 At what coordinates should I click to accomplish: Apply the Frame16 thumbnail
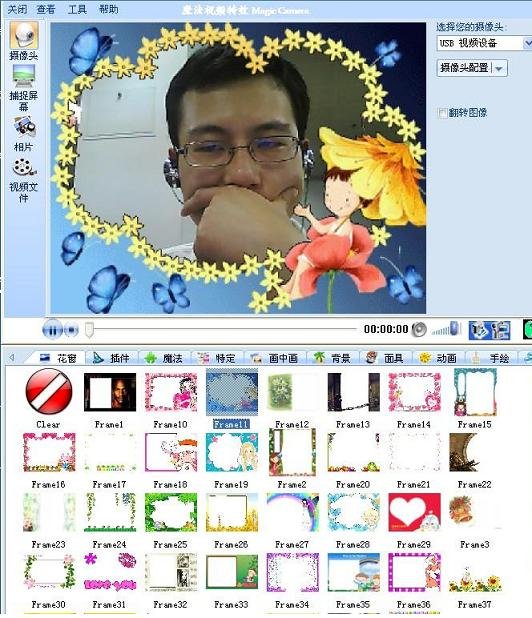pos(49,452)
